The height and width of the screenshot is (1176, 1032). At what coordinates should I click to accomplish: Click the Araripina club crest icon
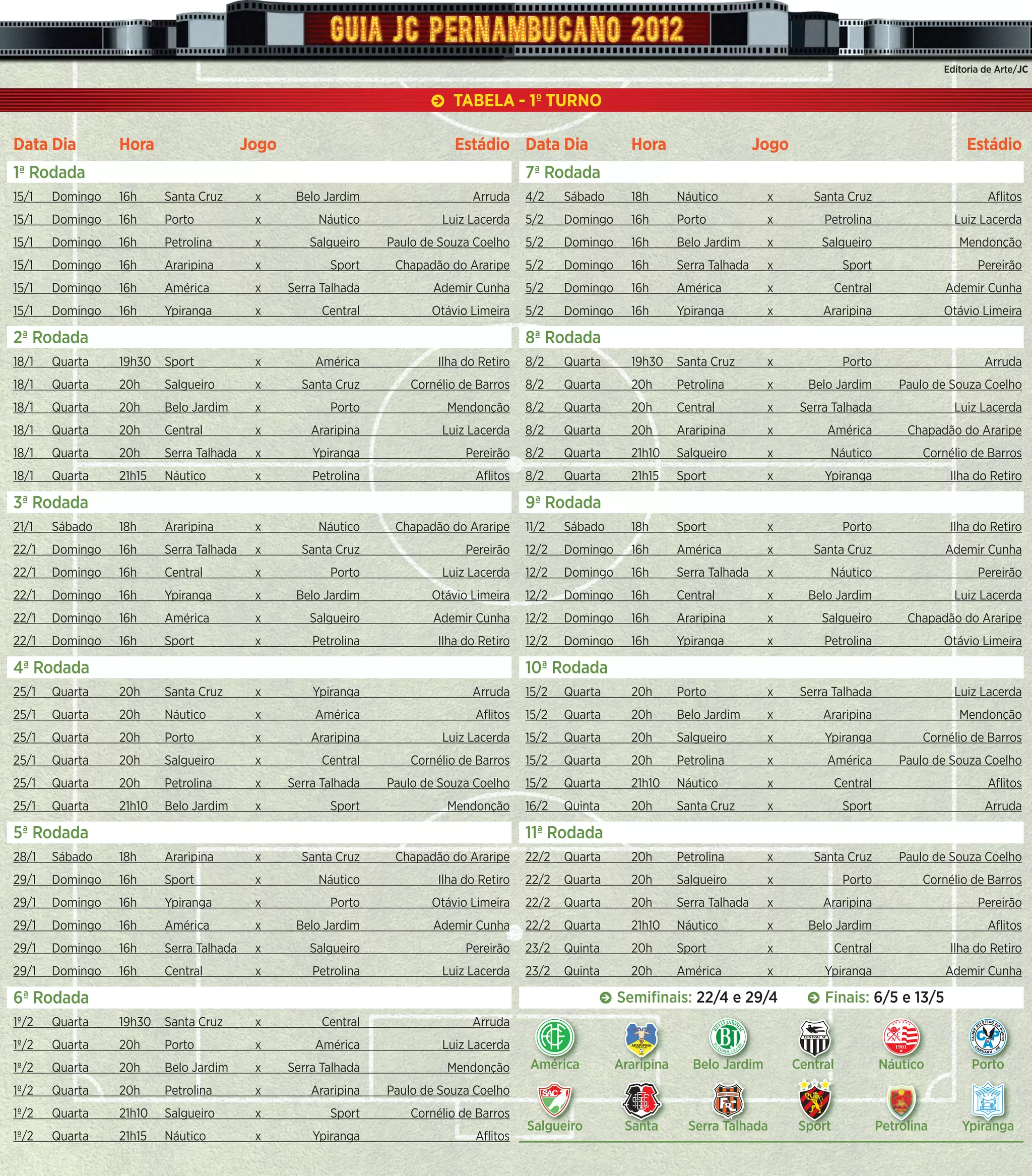[x=641, y=1039]
